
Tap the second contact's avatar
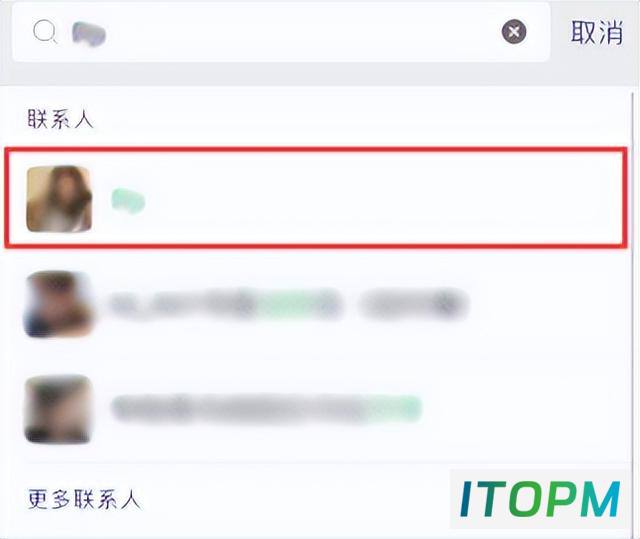pyautogui.click(x=59, y=304)
